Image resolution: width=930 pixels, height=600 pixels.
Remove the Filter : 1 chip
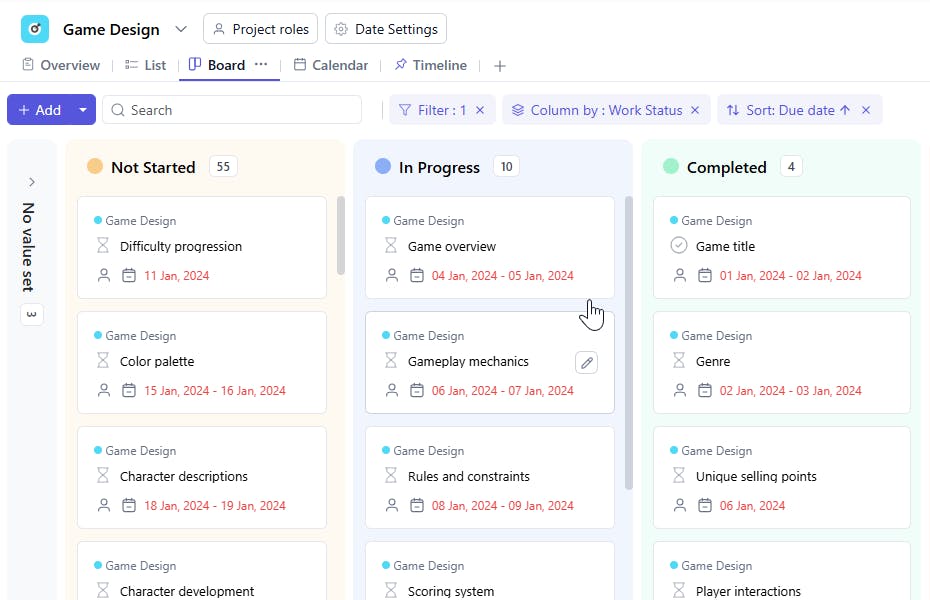point(480,110)
